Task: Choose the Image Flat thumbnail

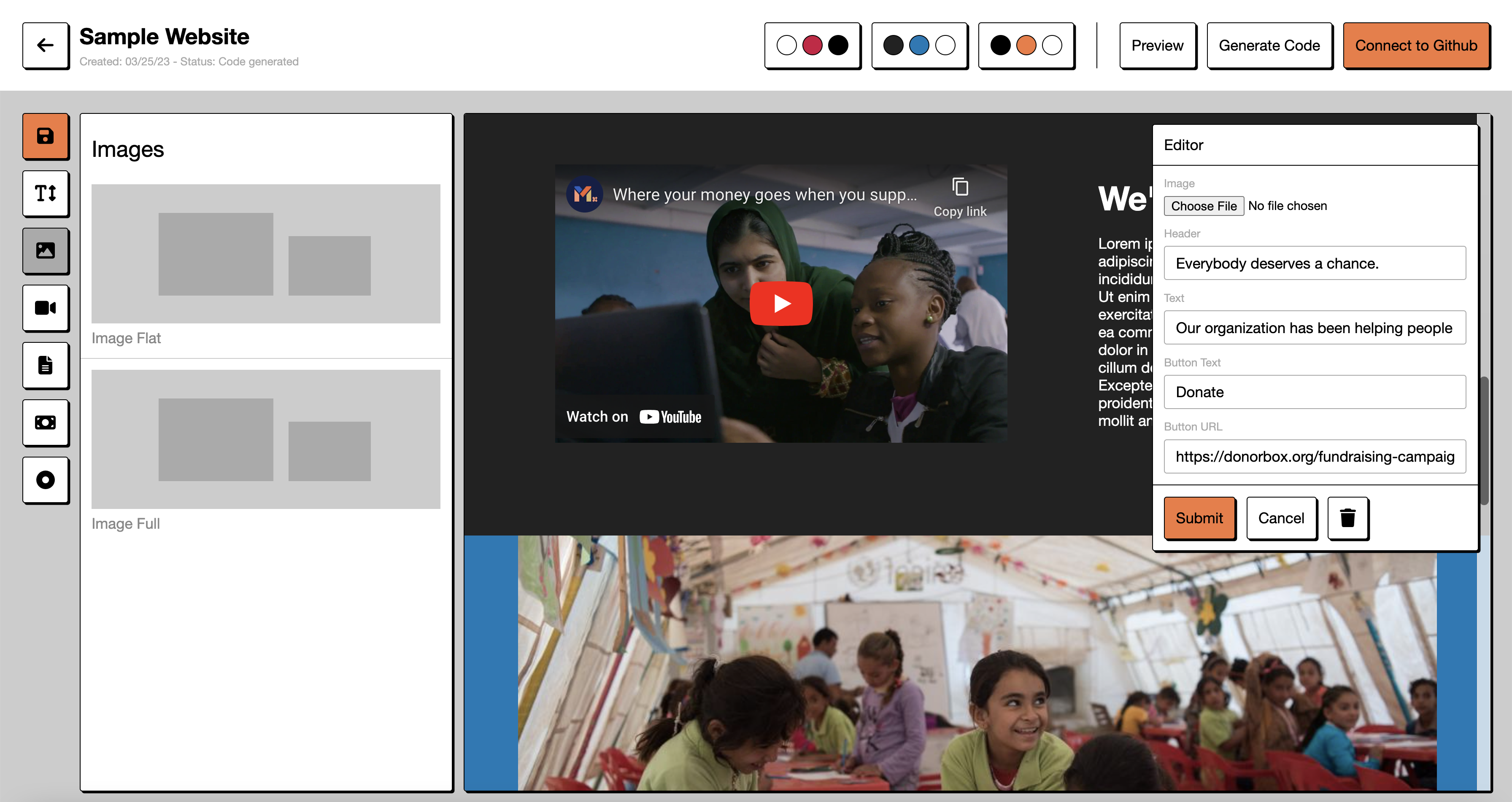Action: (x=265, y=253)
